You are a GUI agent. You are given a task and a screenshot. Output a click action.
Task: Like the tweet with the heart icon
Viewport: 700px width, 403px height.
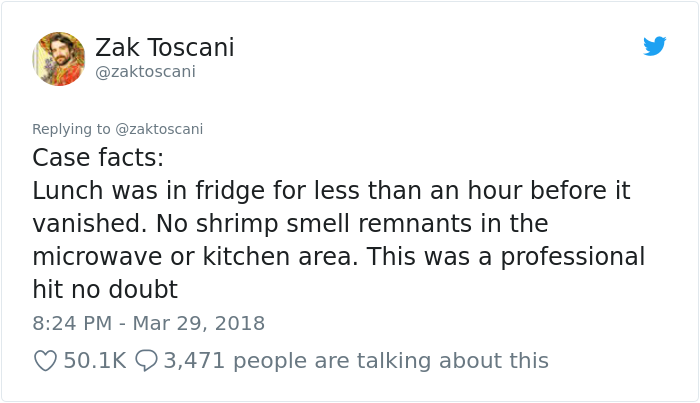(x=45, y=360)
